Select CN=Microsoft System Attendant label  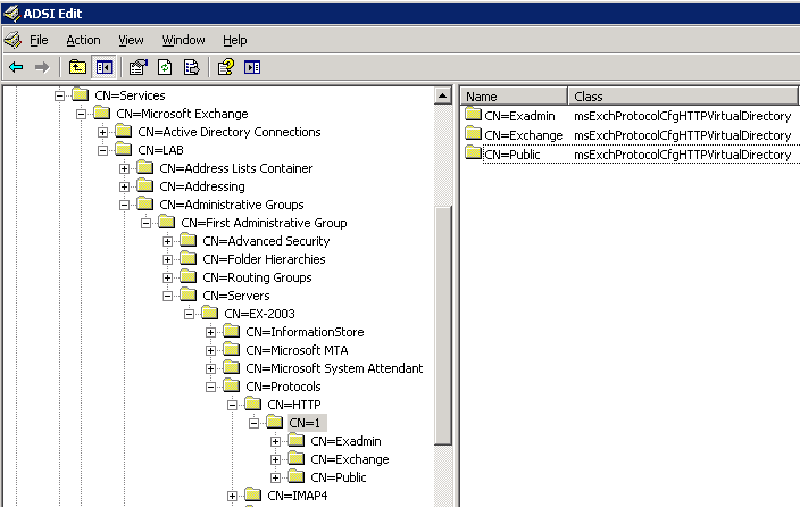point(334,368)
